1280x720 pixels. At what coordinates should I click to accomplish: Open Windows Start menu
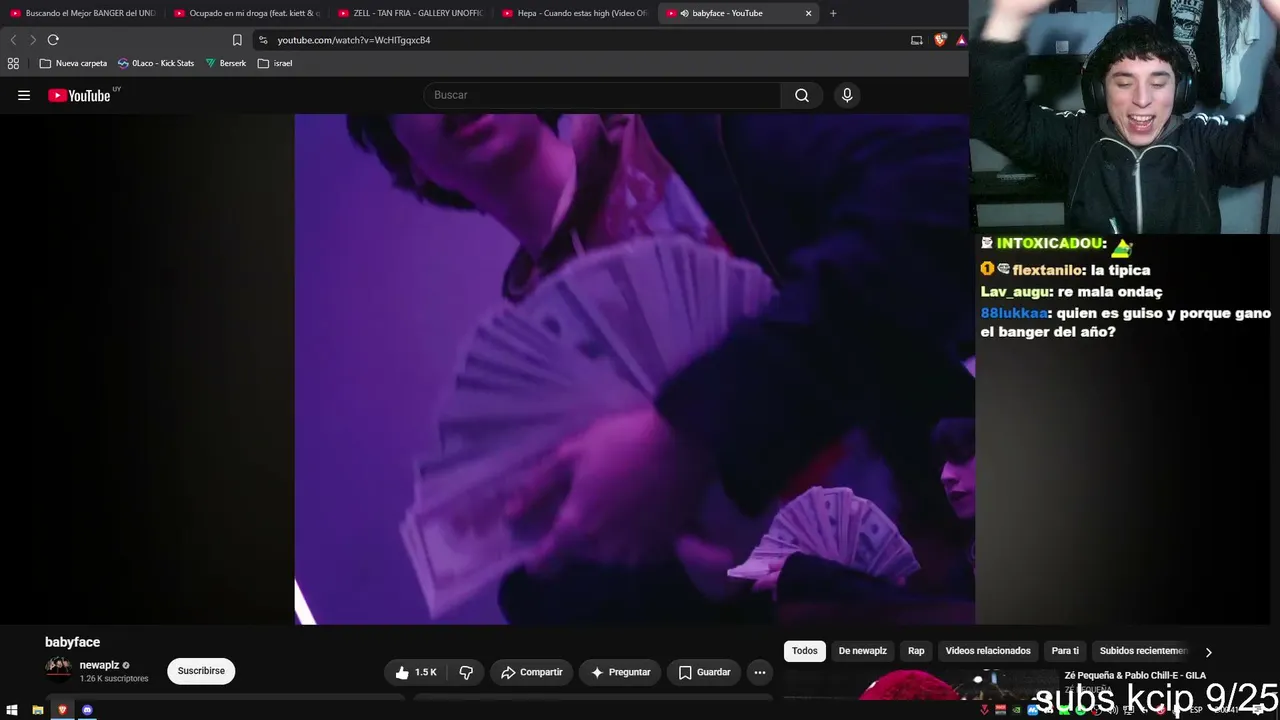pyautogui.click(x=12, y=710)
